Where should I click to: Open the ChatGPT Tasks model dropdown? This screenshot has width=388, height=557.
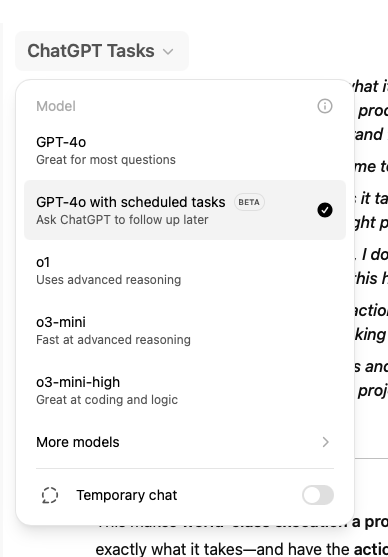click(102, 51)
